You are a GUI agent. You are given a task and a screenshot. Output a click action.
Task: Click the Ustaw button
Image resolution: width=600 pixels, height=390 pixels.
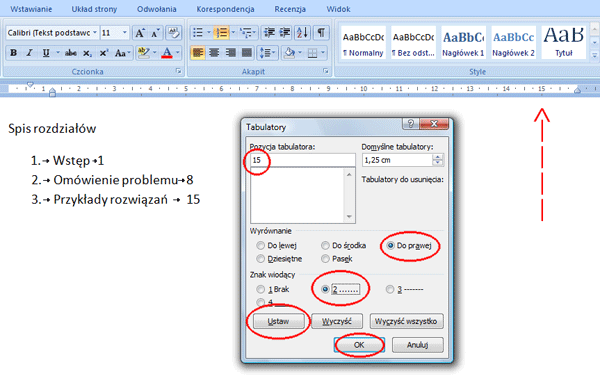279,321
